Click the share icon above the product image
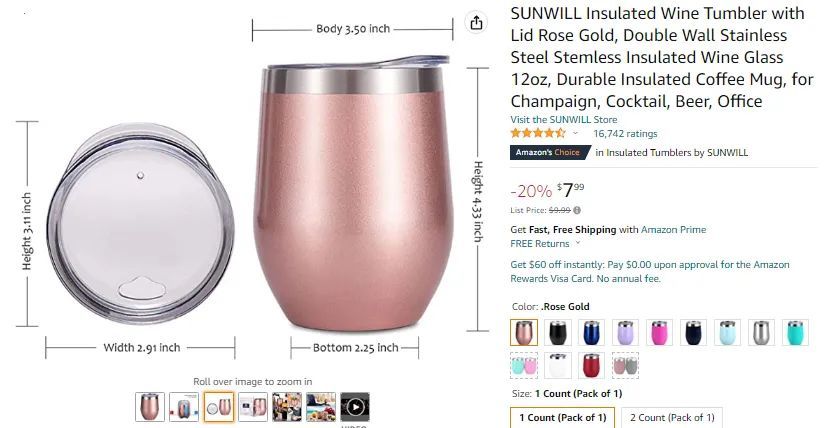The width and height of the screenshot is (824, 428). point(476,23)
